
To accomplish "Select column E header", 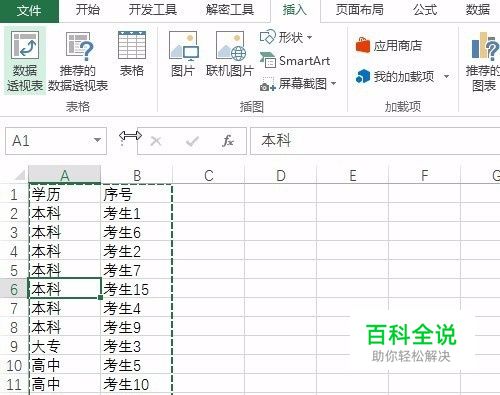I will point(353,175).
